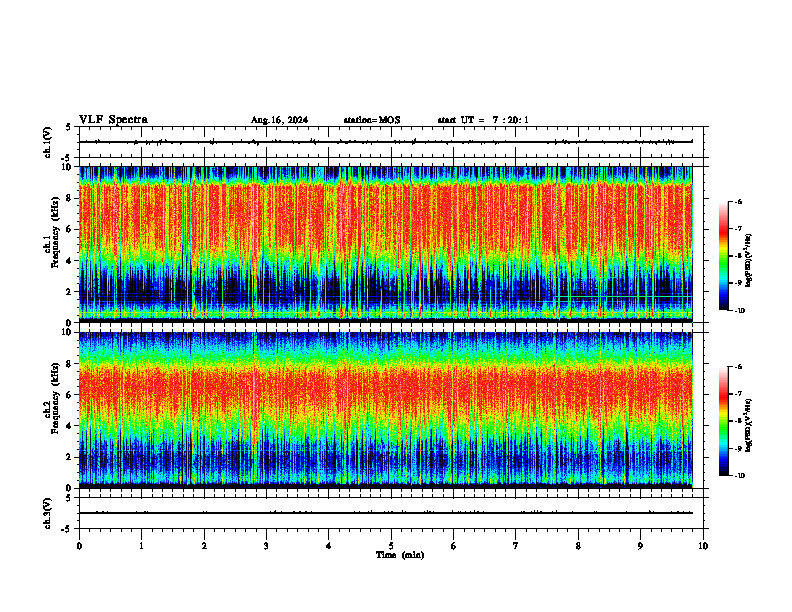Click the green horizontal line in ch.1 spectrogram
792x612 pixels.
point(623,297)
